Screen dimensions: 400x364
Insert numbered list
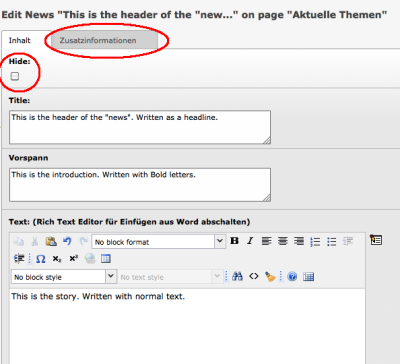tap(315, 241)
